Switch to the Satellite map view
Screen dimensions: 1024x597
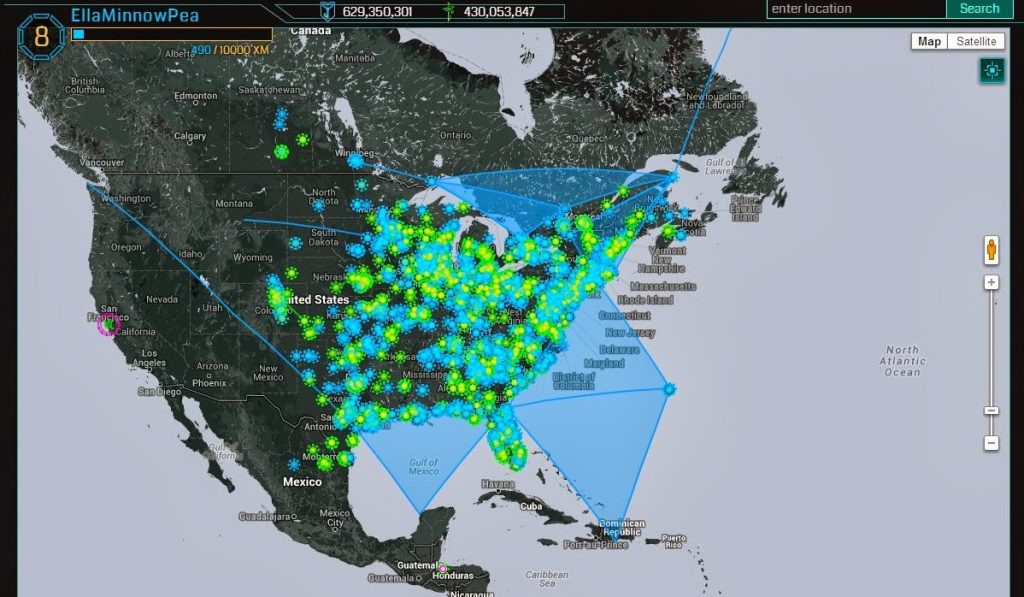[976, 41]
